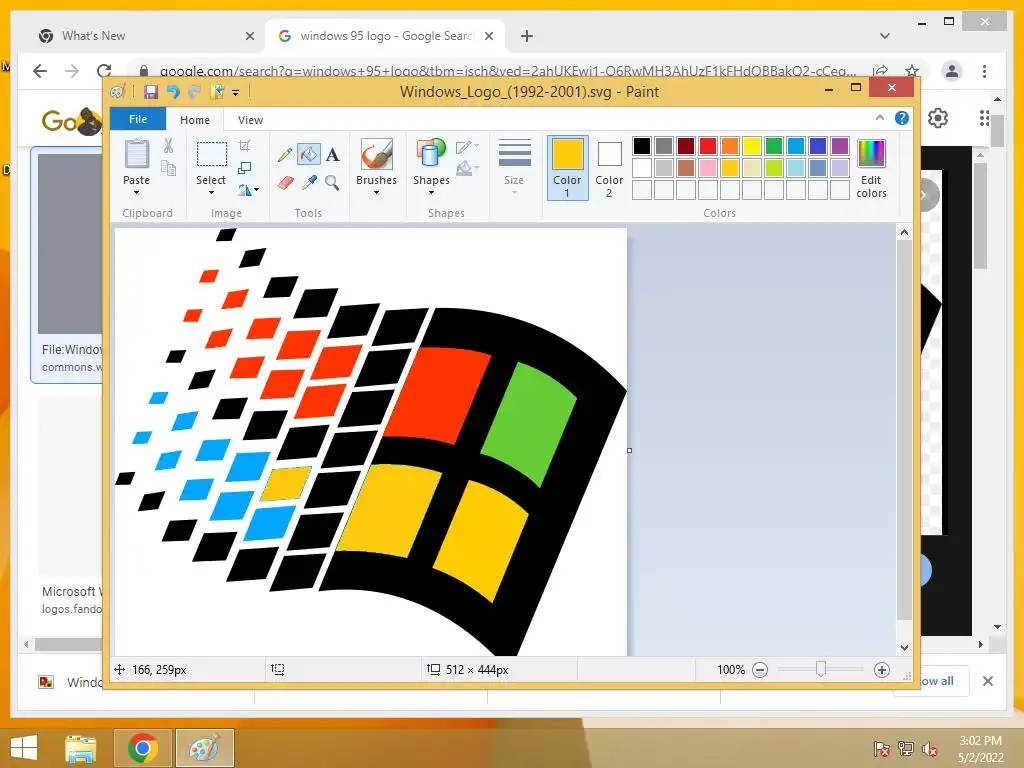Click the zoom in plus button
Image resolution: width=1024 pixels, height=768 pixels.
click(x=882, y=669)
